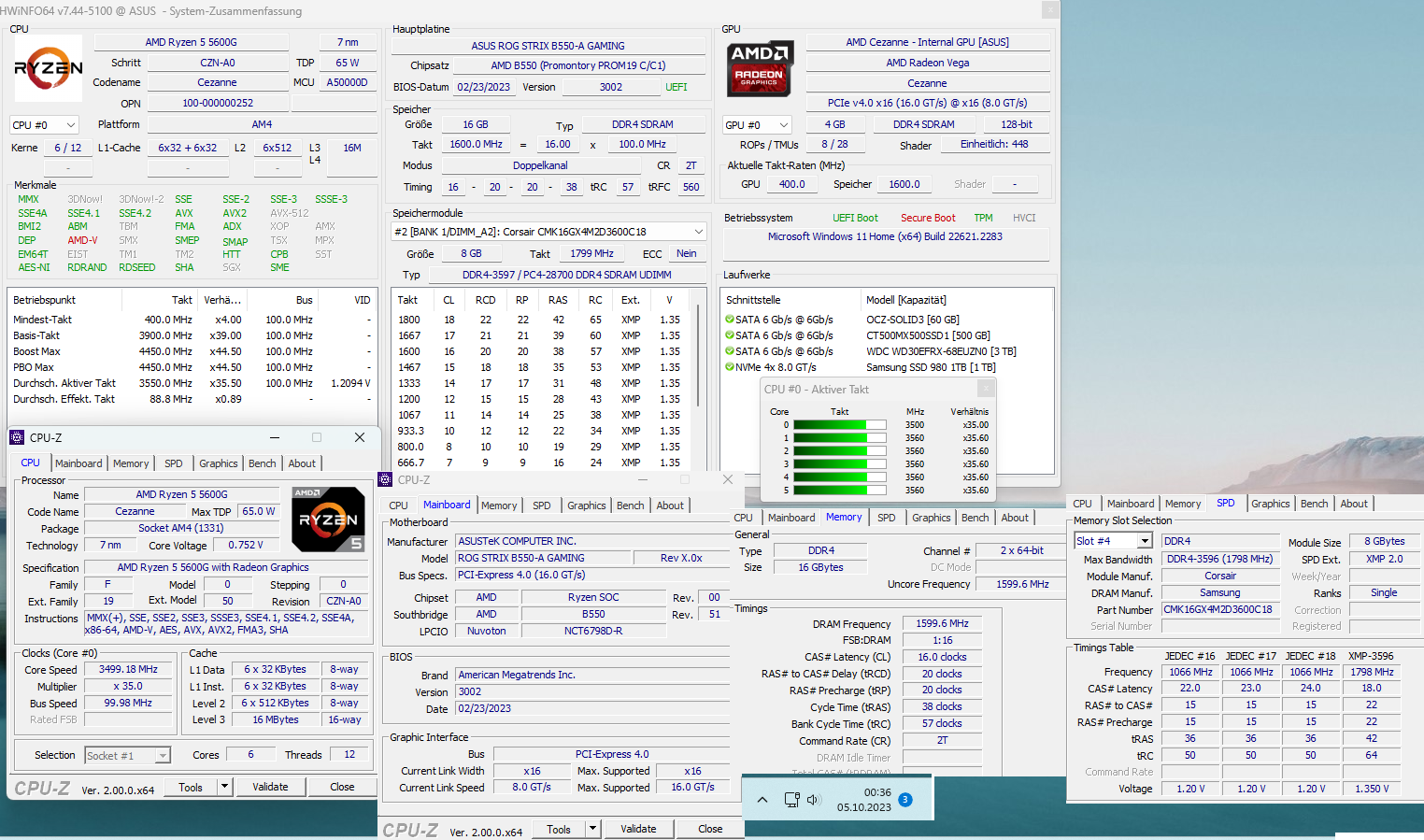
Task: Click the green status icon for OCZ-SOLID3 drive
Action: pos(730,320)
